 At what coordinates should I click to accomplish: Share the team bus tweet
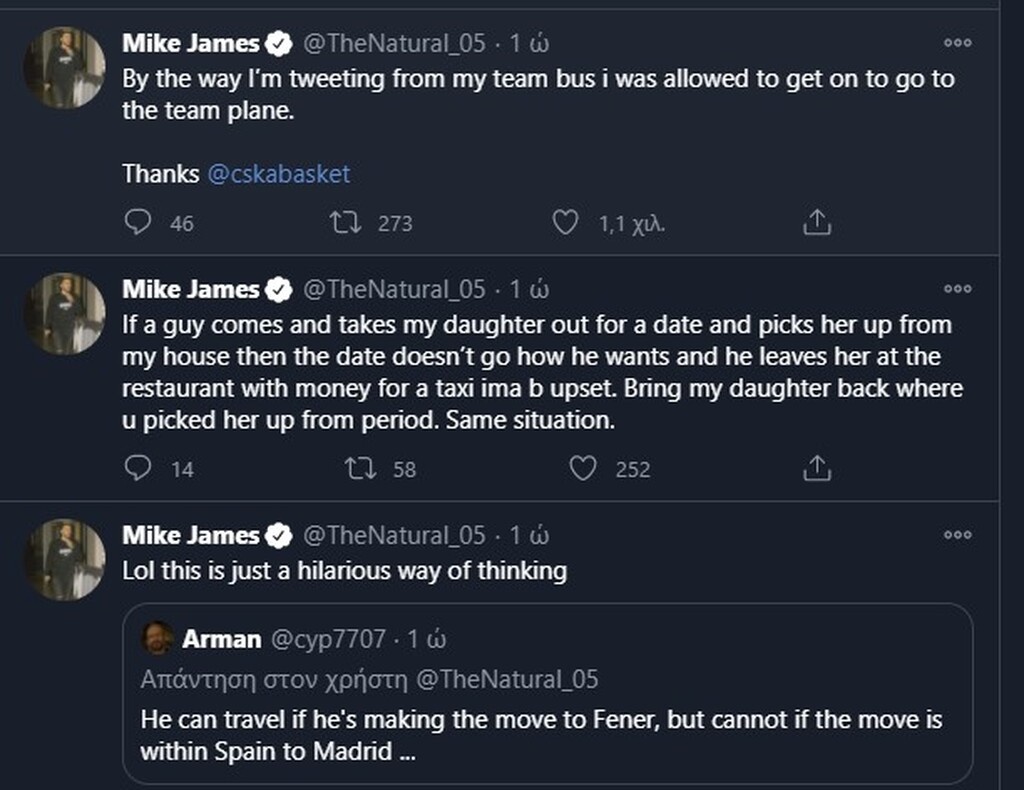pos(817,222)
